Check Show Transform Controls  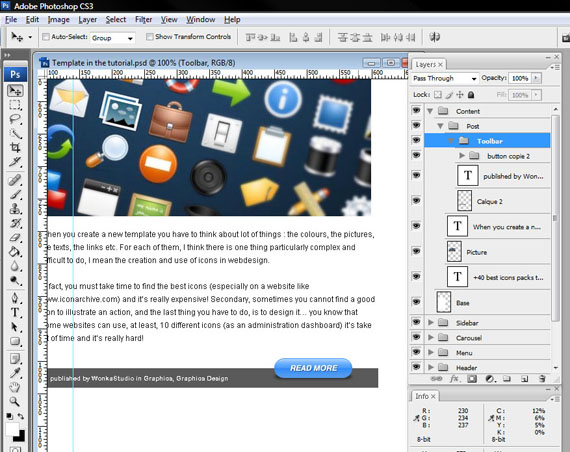[149, 37]
